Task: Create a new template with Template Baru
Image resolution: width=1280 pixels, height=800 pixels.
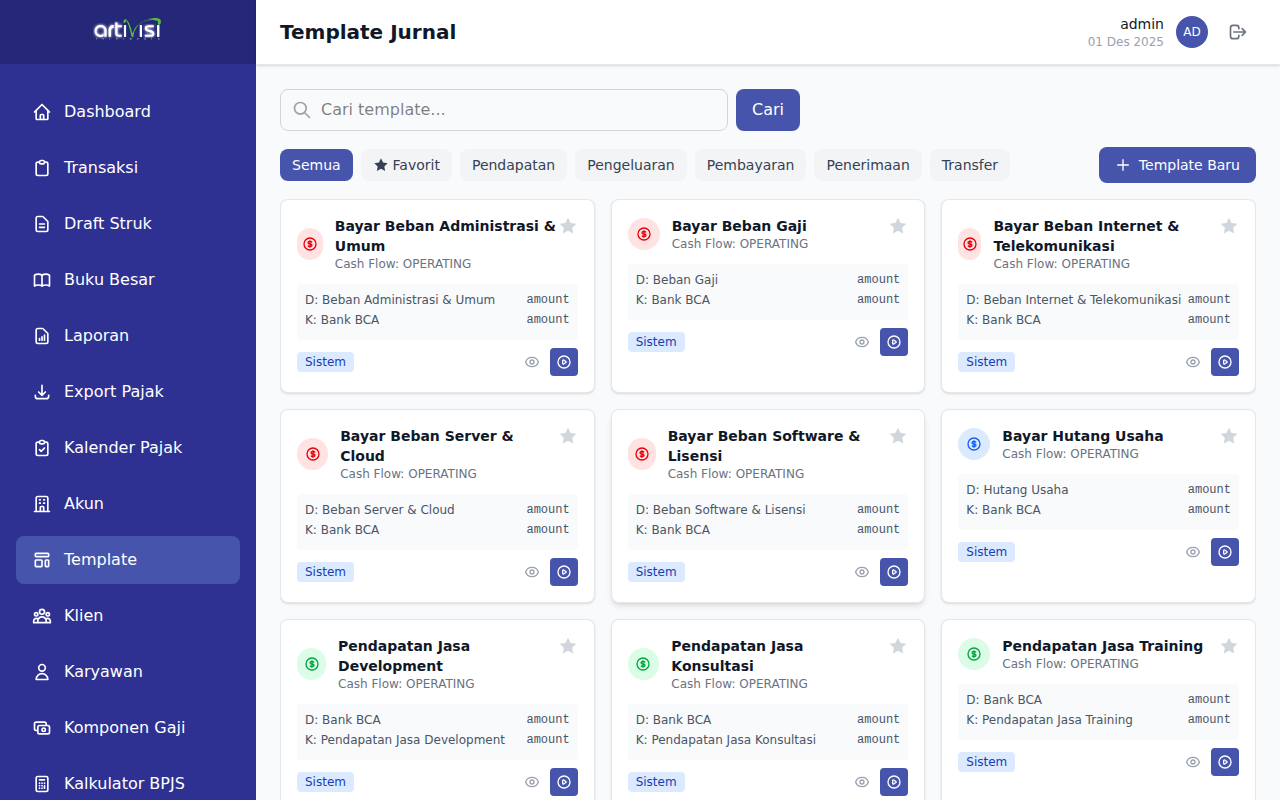Action: [x=1177, y=165]
